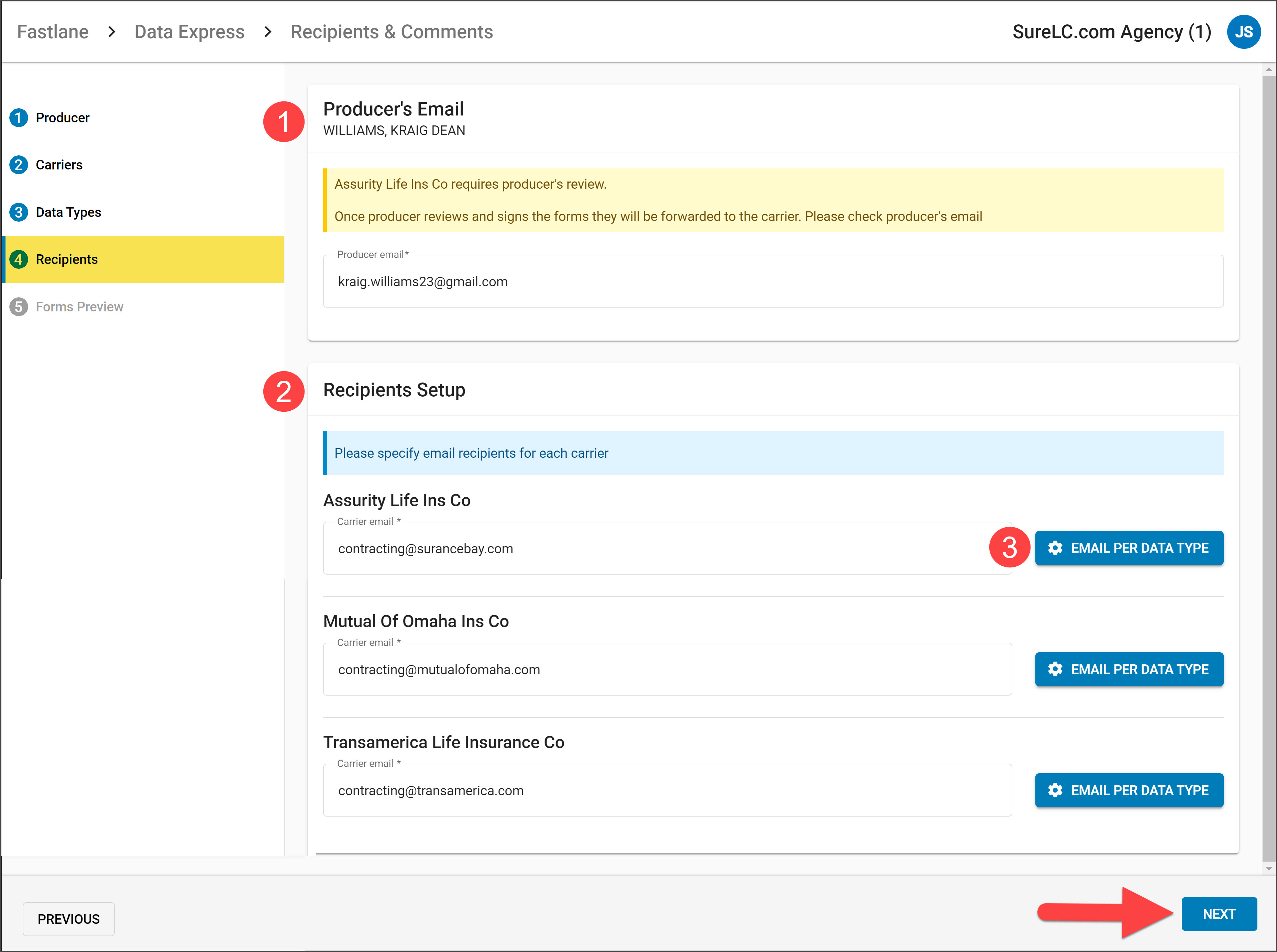Open Email Per Data Type for Transamerica
The image size is (1277, 952).
(1129, 790)
